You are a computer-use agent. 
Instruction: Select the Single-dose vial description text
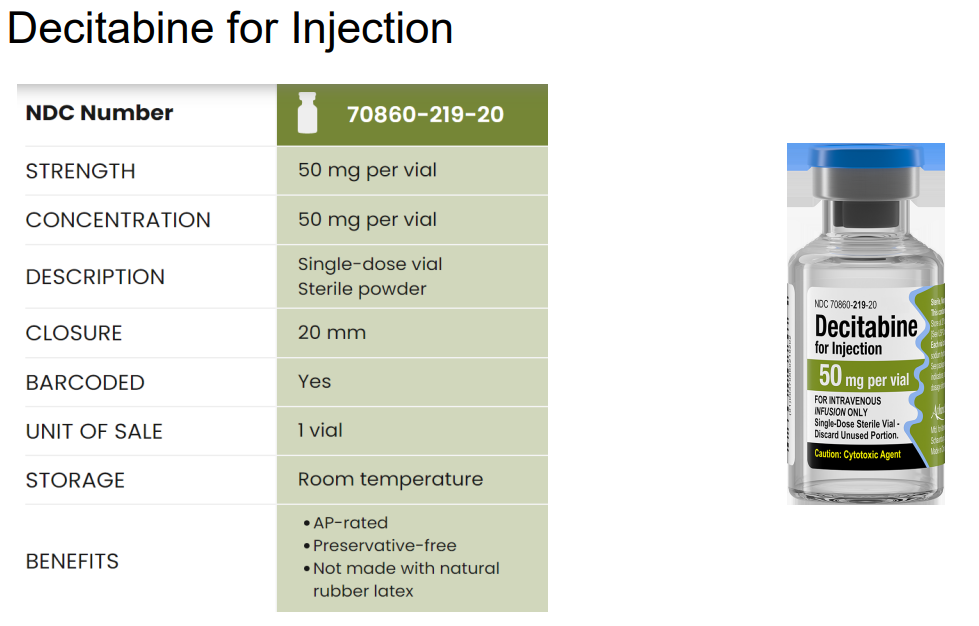pyautogui.click(x=370, y=265)
